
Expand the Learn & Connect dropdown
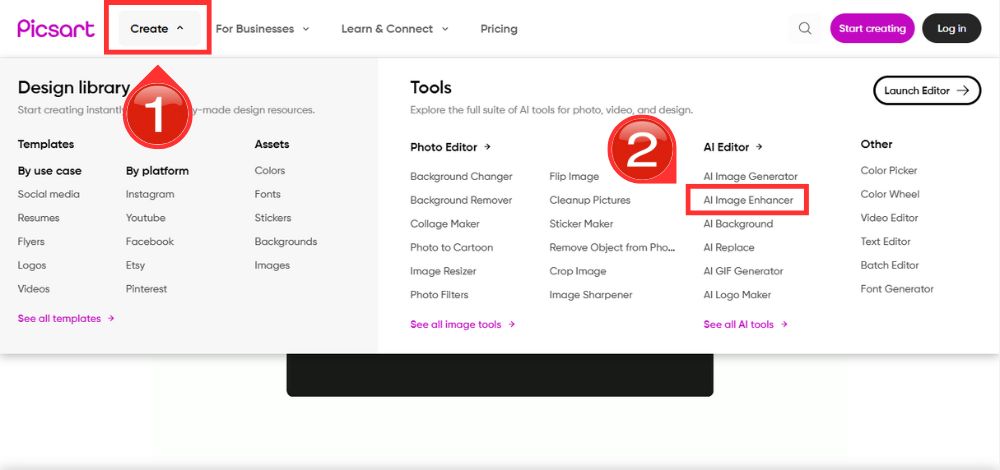pos(395,29)
